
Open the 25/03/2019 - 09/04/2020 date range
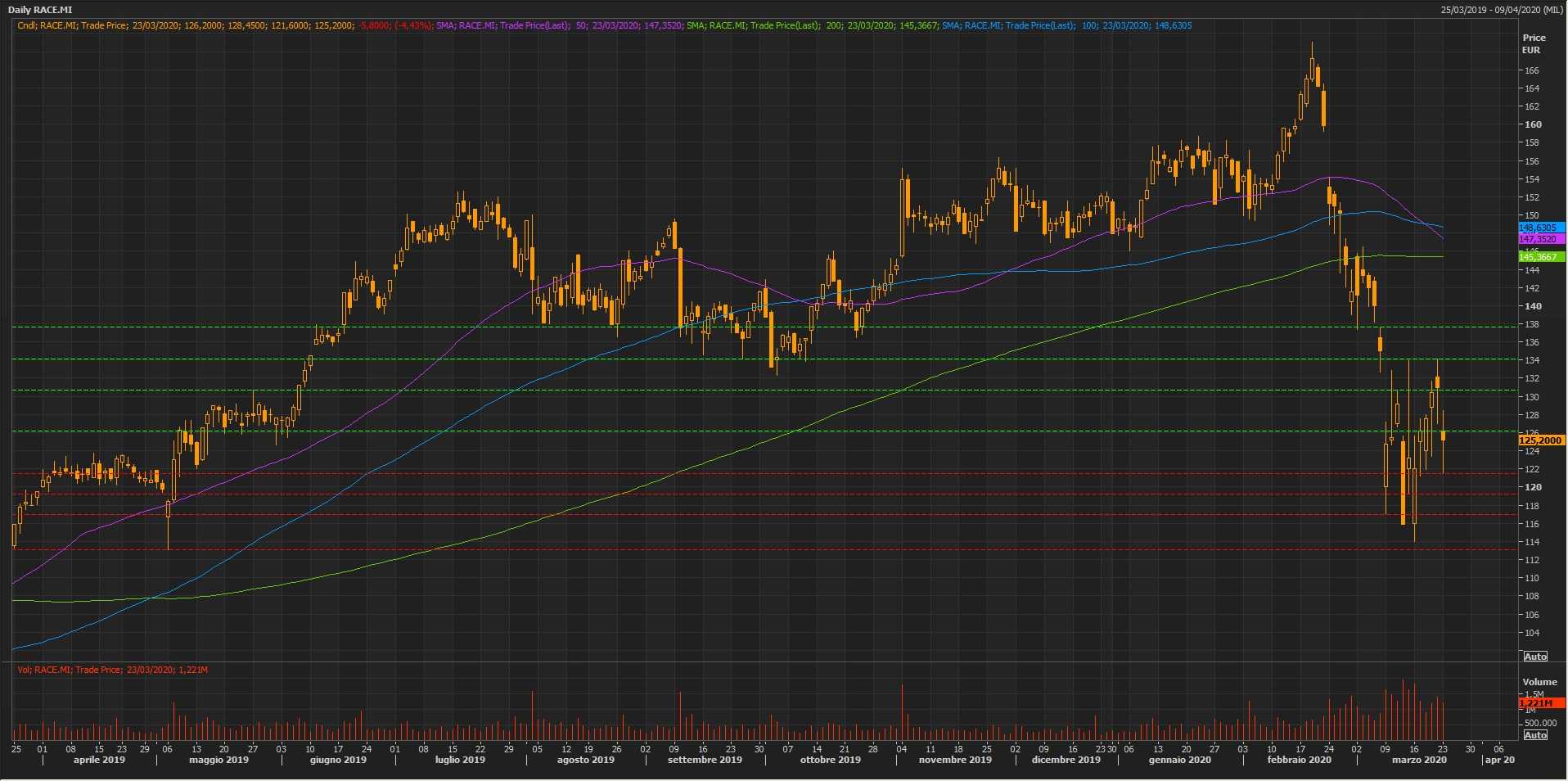pyautogui.click(x=1502, y=10)
